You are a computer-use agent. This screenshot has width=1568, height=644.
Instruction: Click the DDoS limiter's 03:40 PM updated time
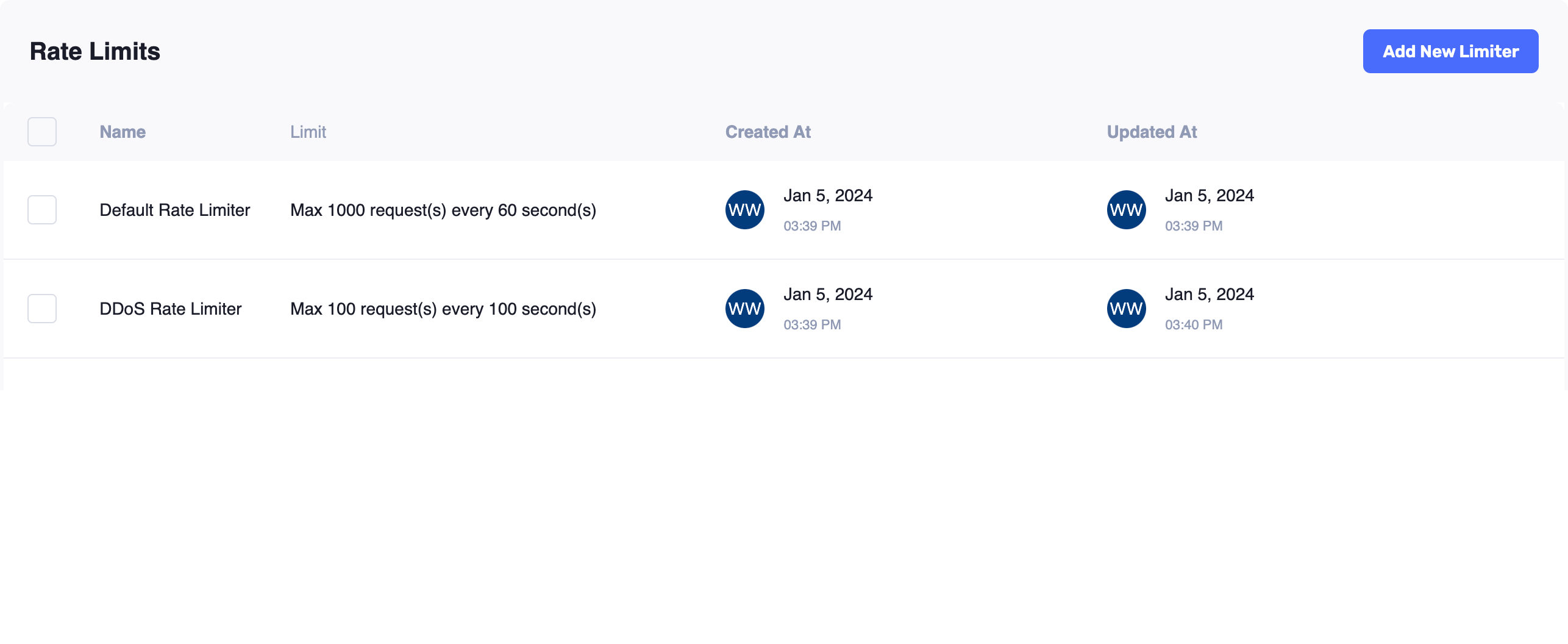[x=1193, y=324]
